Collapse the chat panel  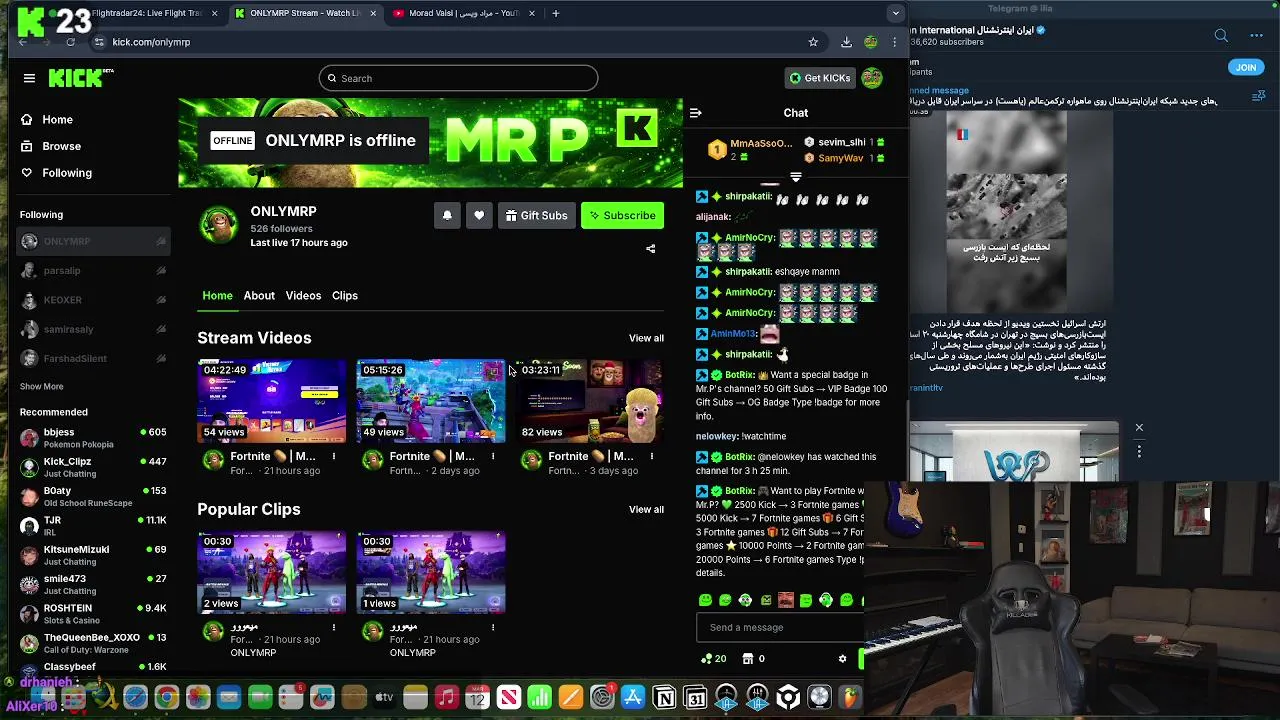tap(696, 113)
